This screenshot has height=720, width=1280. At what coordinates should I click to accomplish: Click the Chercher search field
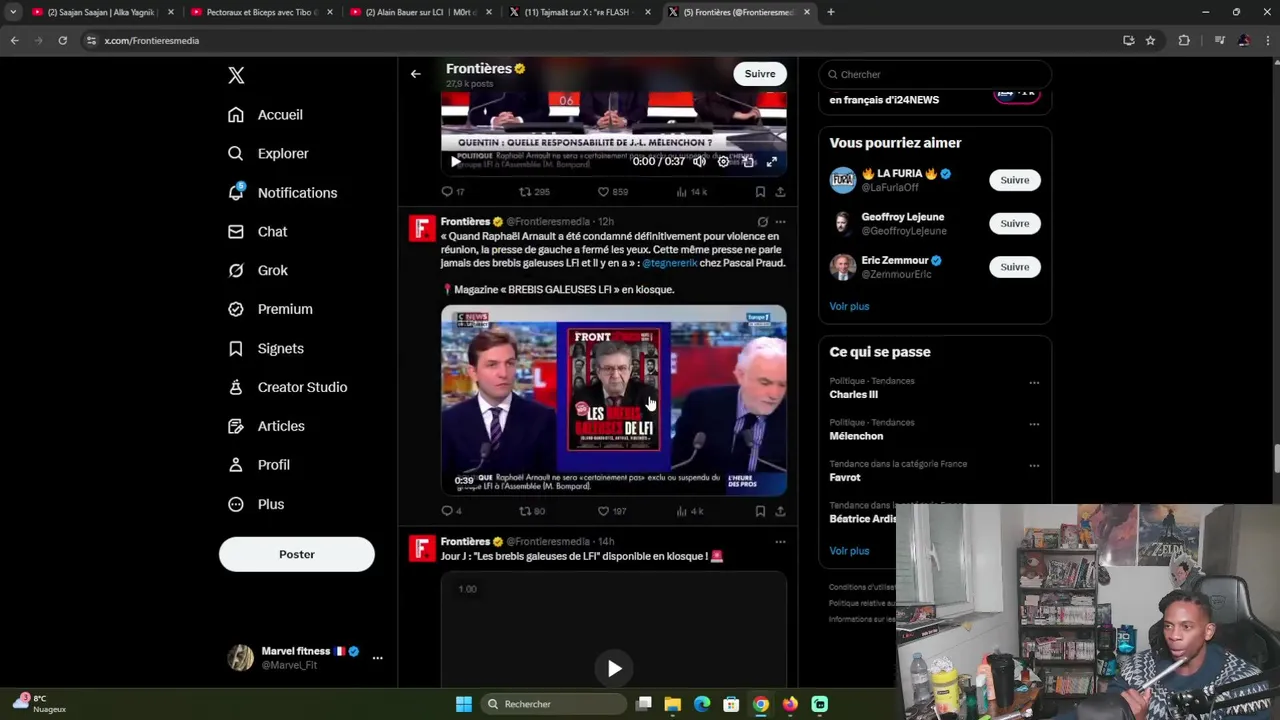pos(935,74)
